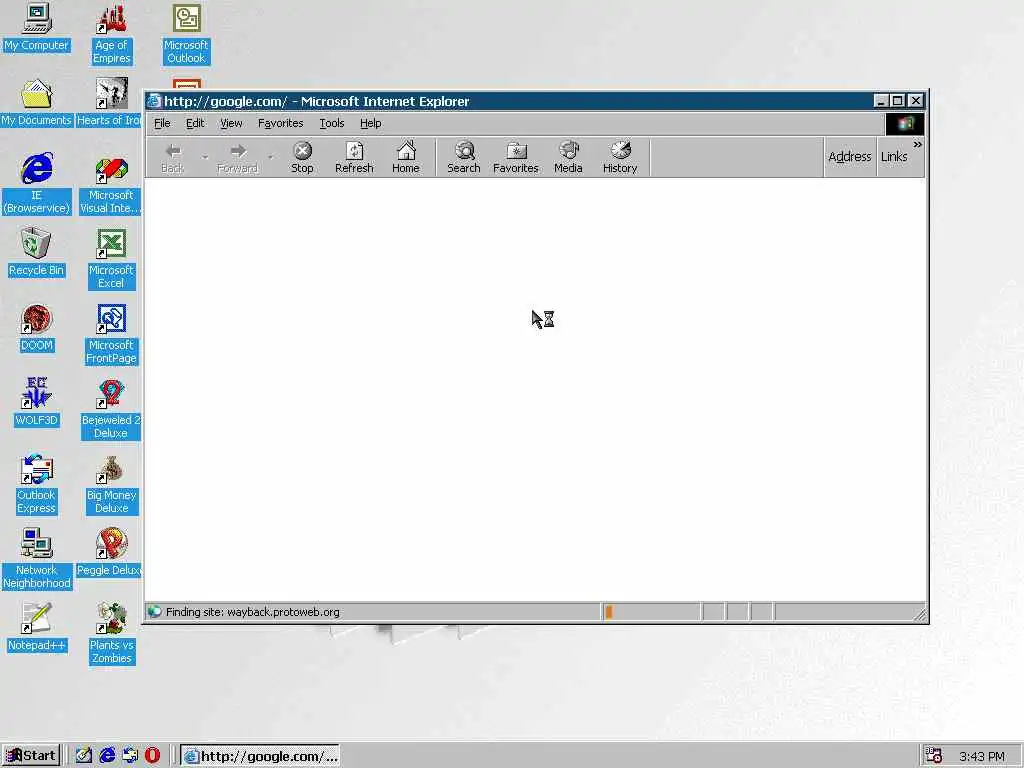Refresh the page in Internet Explorer
This screenshot has width=1024, height=768.
(354, 157)
